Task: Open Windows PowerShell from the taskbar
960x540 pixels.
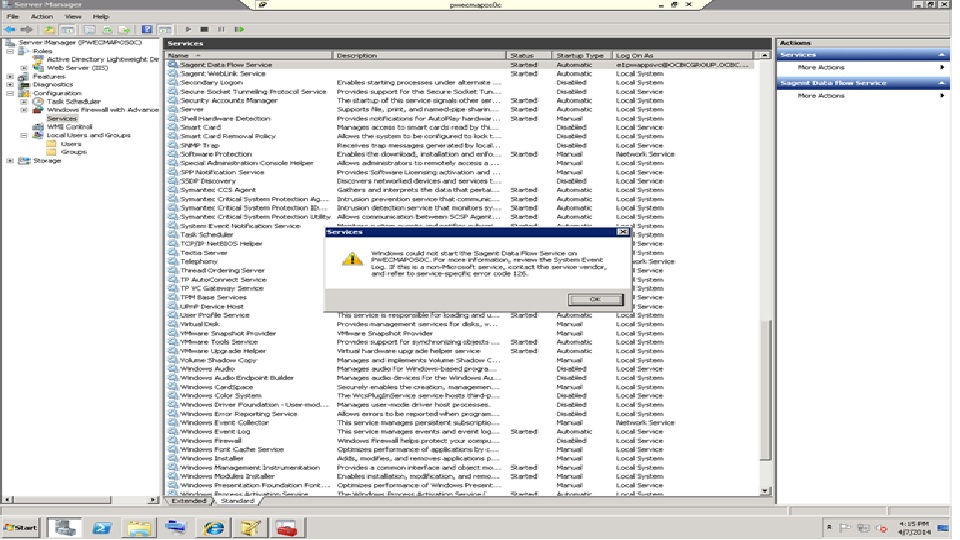Action: click(x=101, y=527)
